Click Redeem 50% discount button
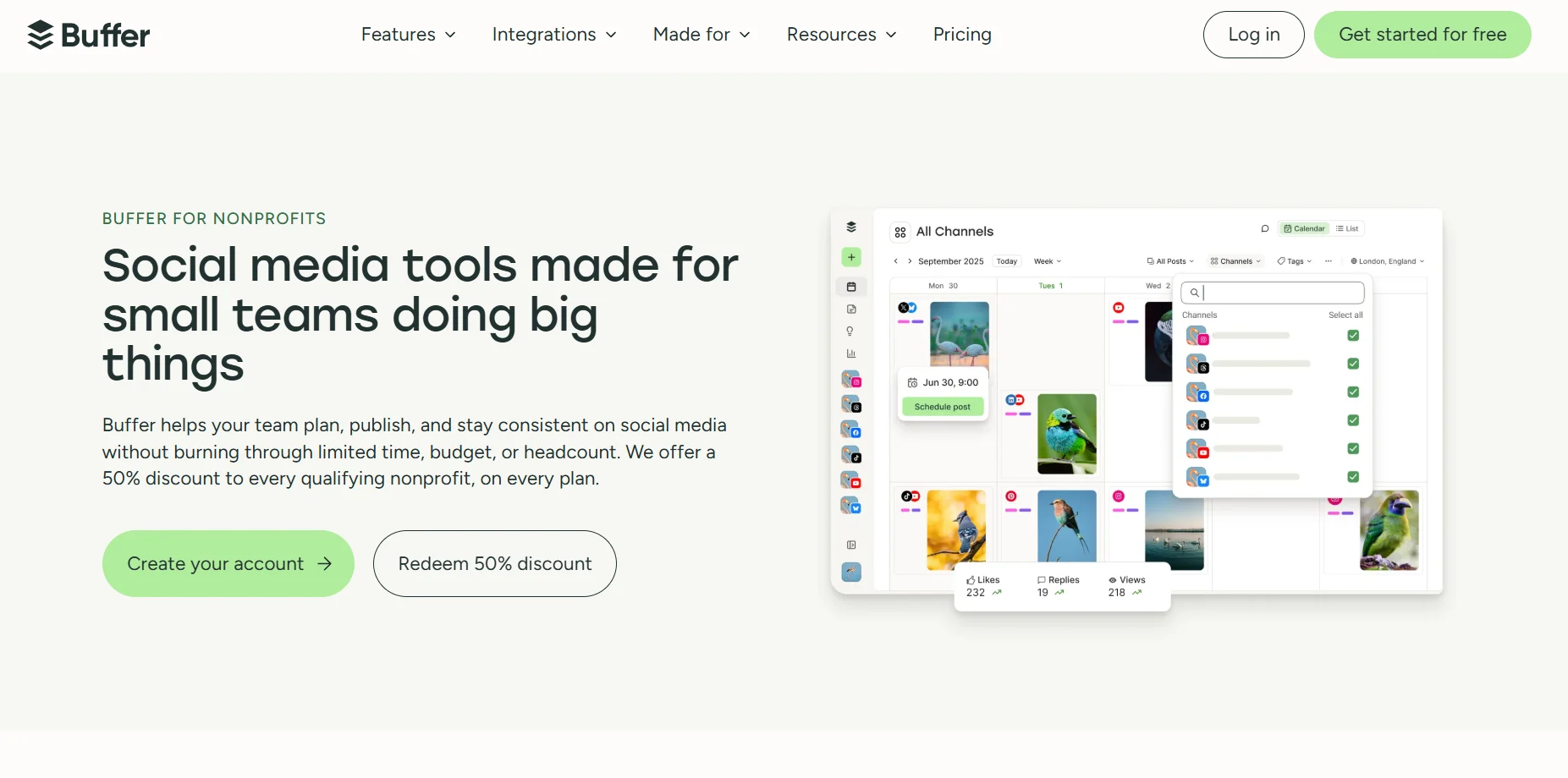Image resolution: width=1568 pixels, height=778 pixels. pyautogui.click(x=495, y=564)
